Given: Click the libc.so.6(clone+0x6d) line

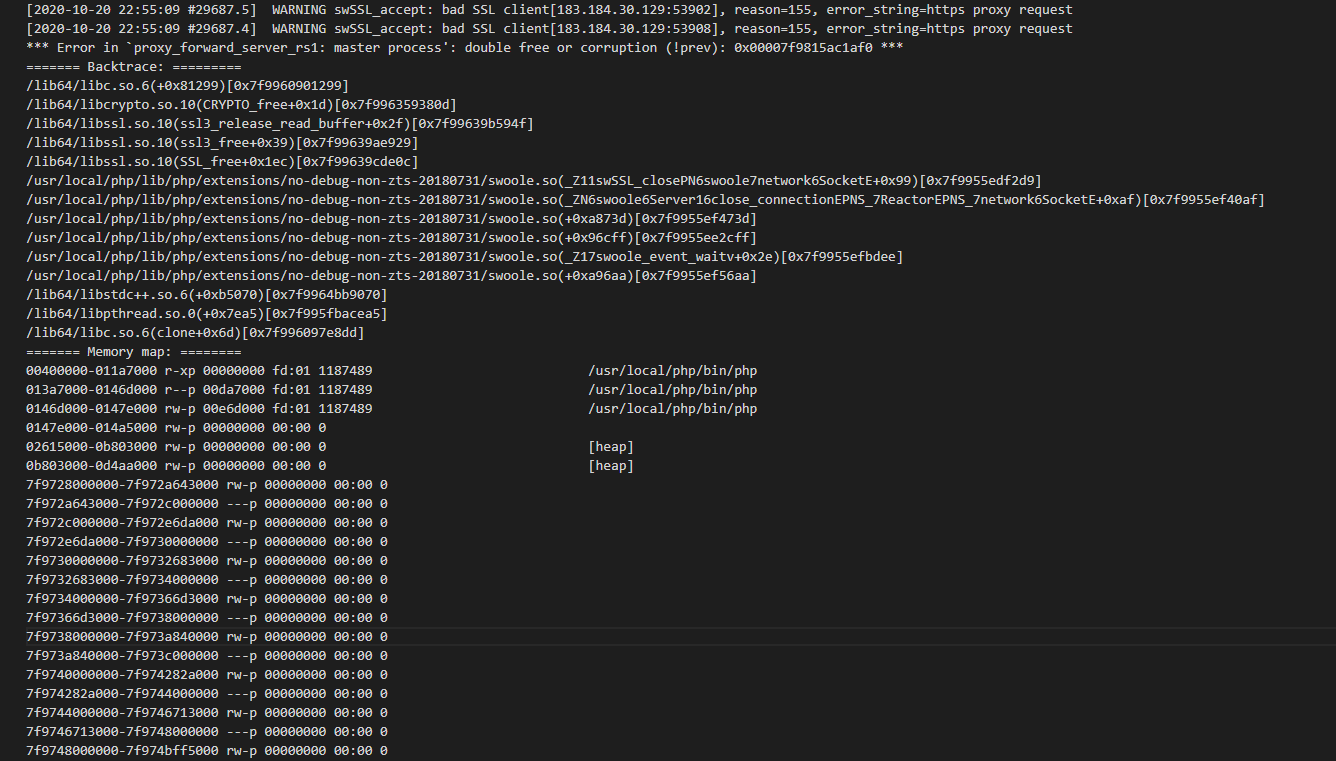Looking at the screenshot, I should 195,333.
